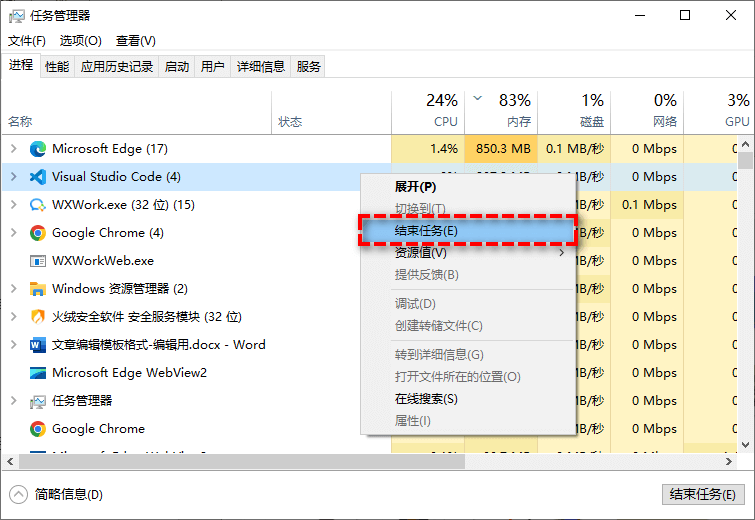Select the Microsoft Edge WebView2 process name
This screenshot has height=520, width=755.
(x=129, y=373)
